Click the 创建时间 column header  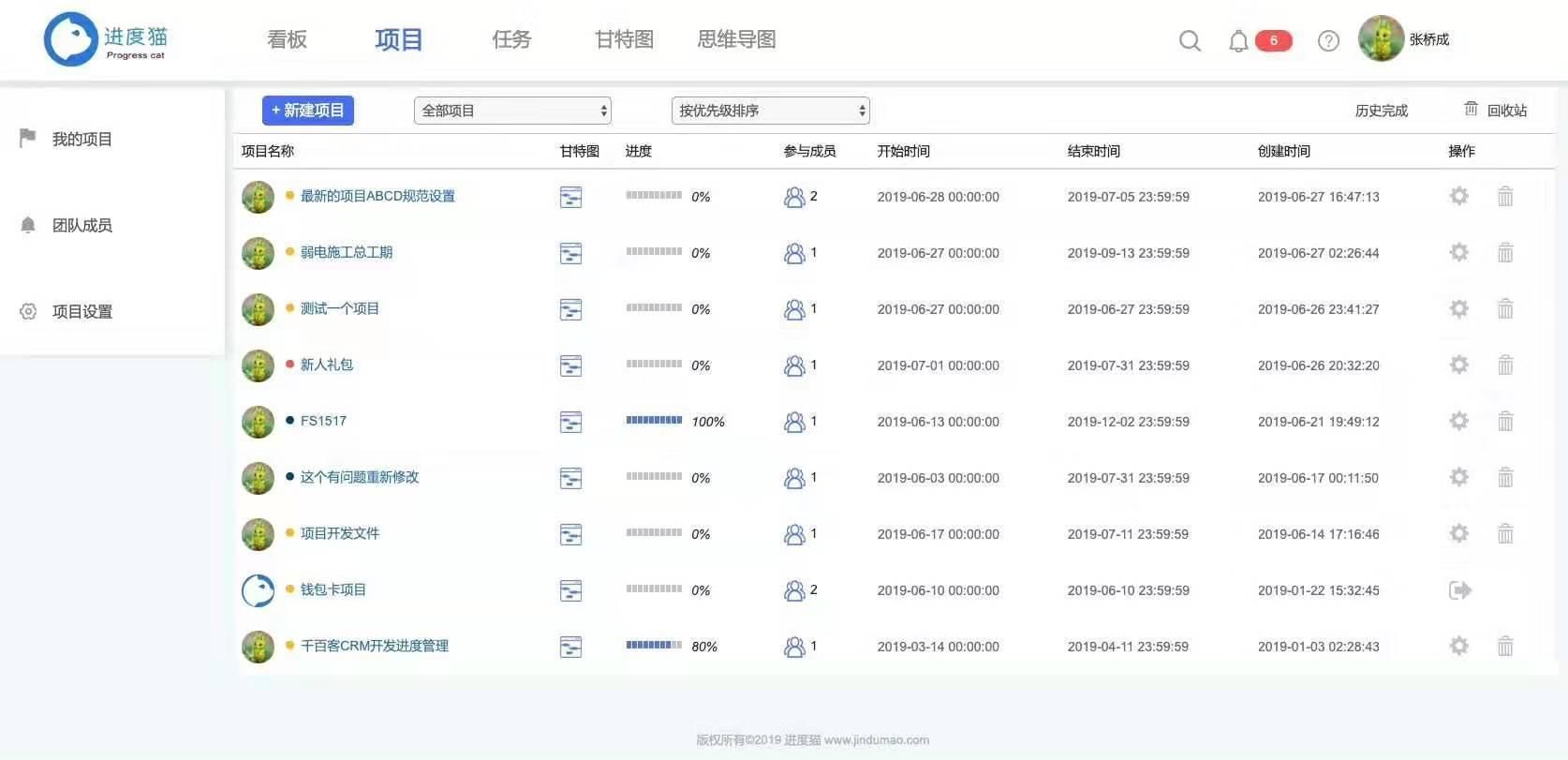click(1284, 151)
